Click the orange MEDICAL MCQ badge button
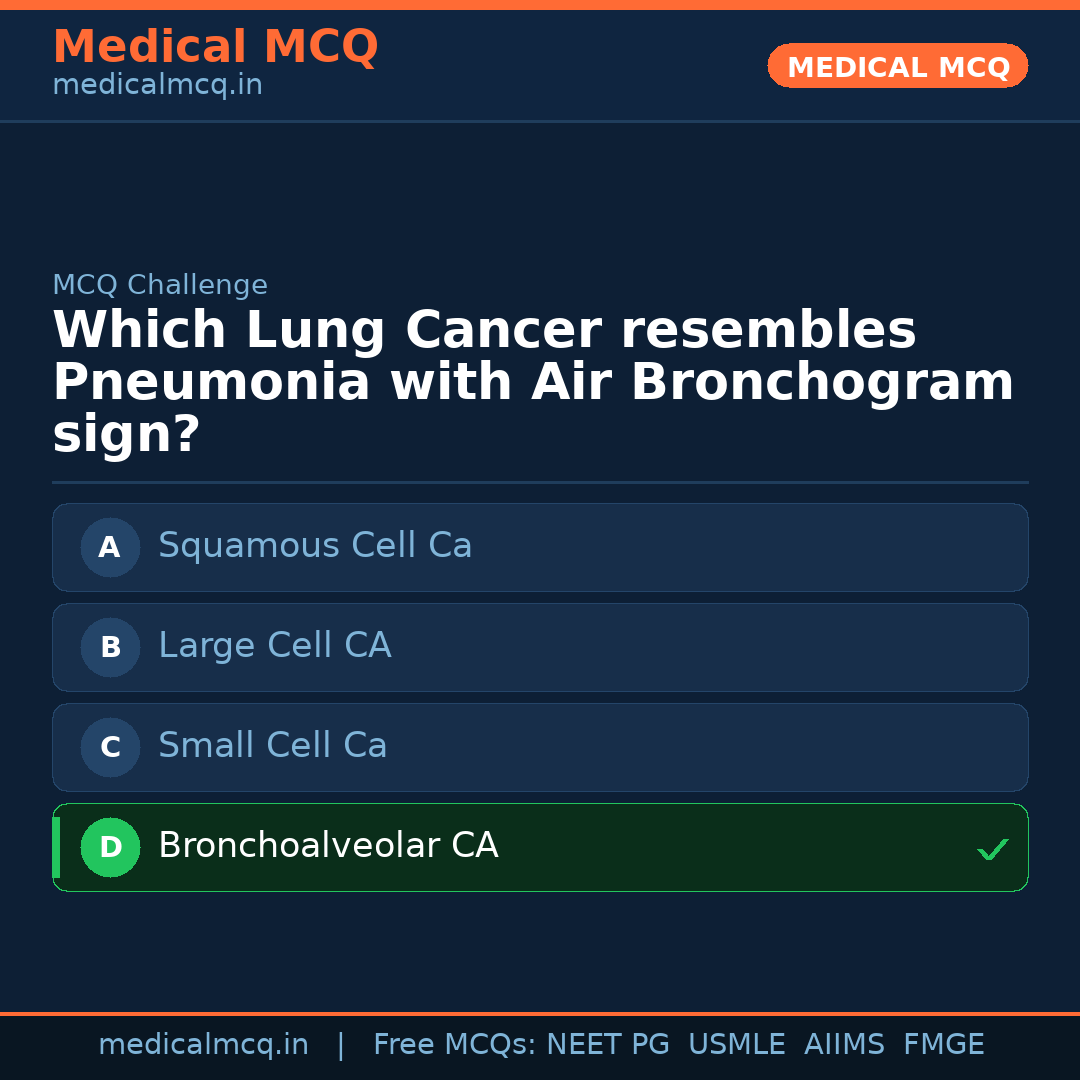The width and height of the screenshot is (1080, 1080). [x=898, y=67]
